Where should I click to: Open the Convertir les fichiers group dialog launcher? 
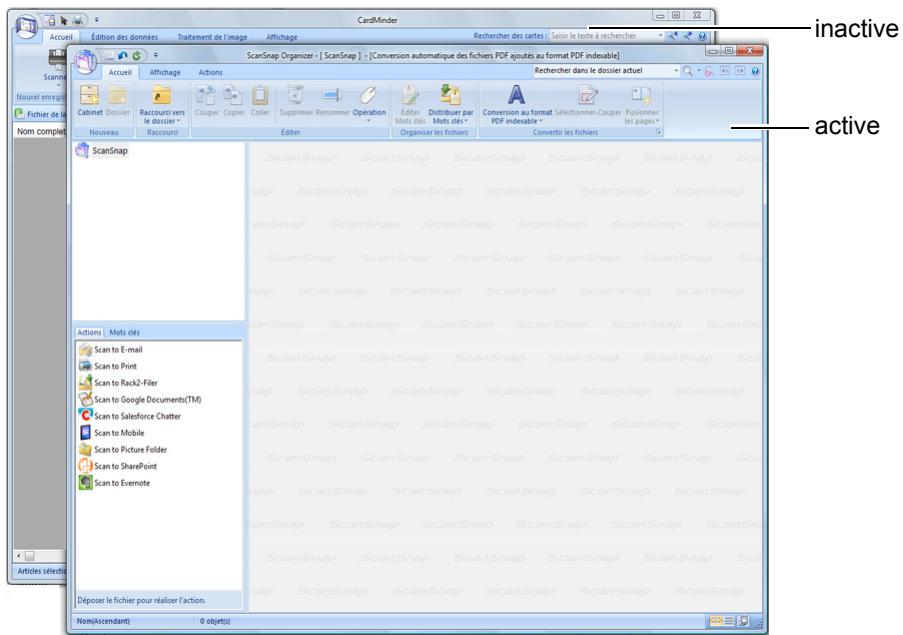(x=658, y=132)
